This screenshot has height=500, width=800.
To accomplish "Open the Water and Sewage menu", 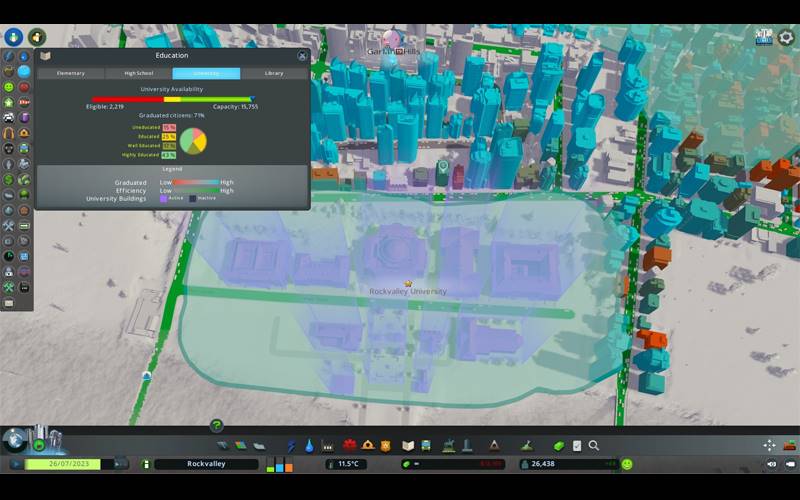I will point(309,445).
